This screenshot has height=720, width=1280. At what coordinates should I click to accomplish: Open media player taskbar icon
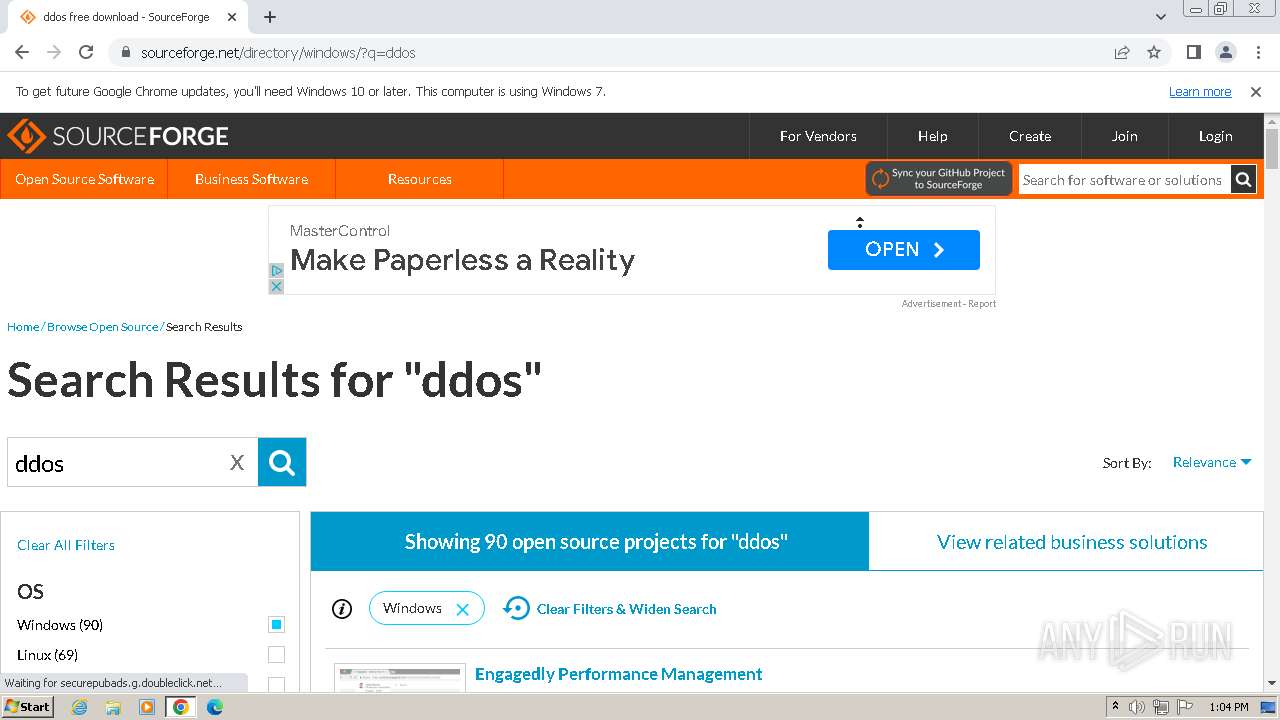pyautogui.click(x=147, y=707)
